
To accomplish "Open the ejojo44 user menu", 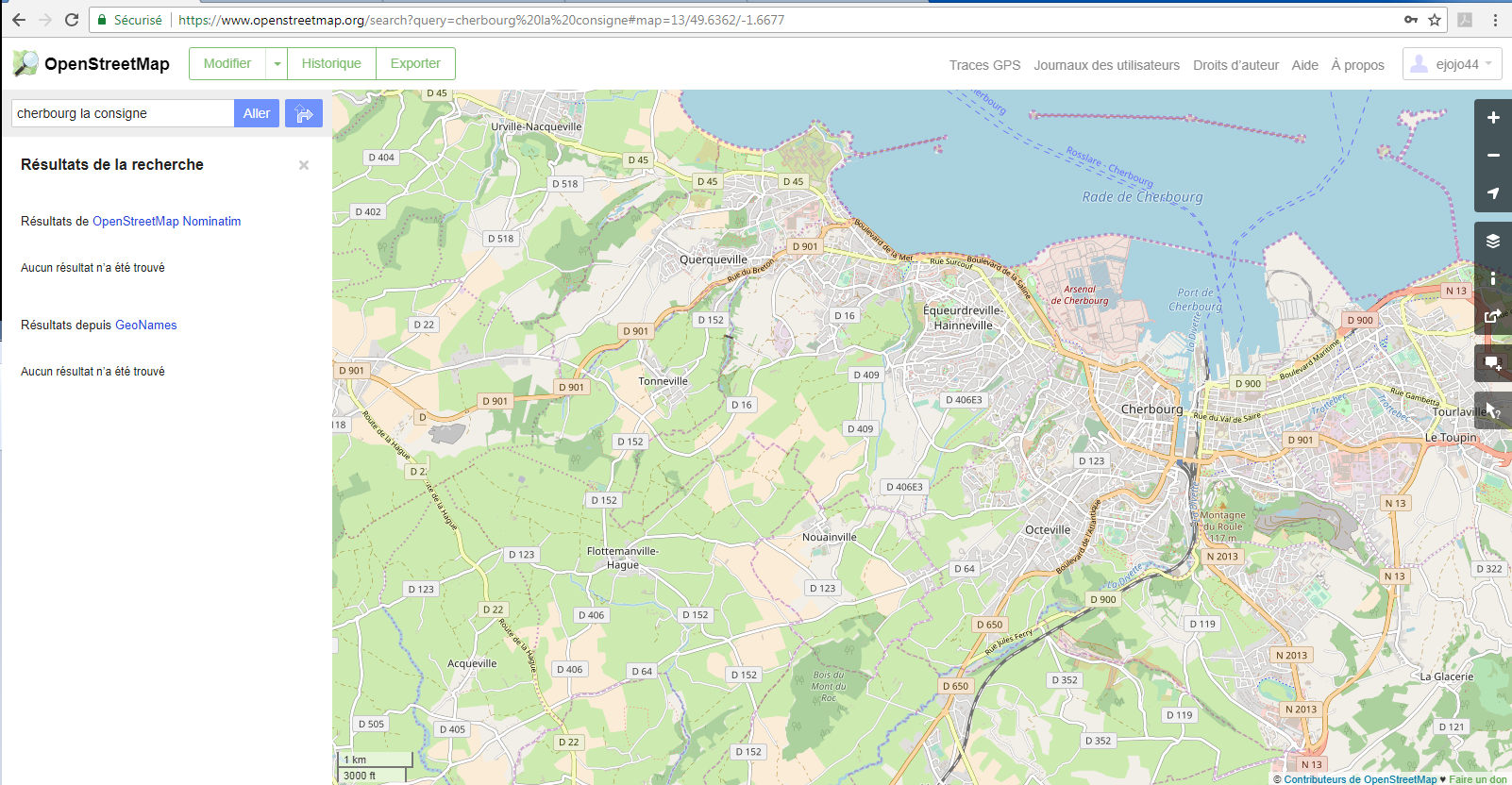I will pyautogui.click(x=1452, y=64).
